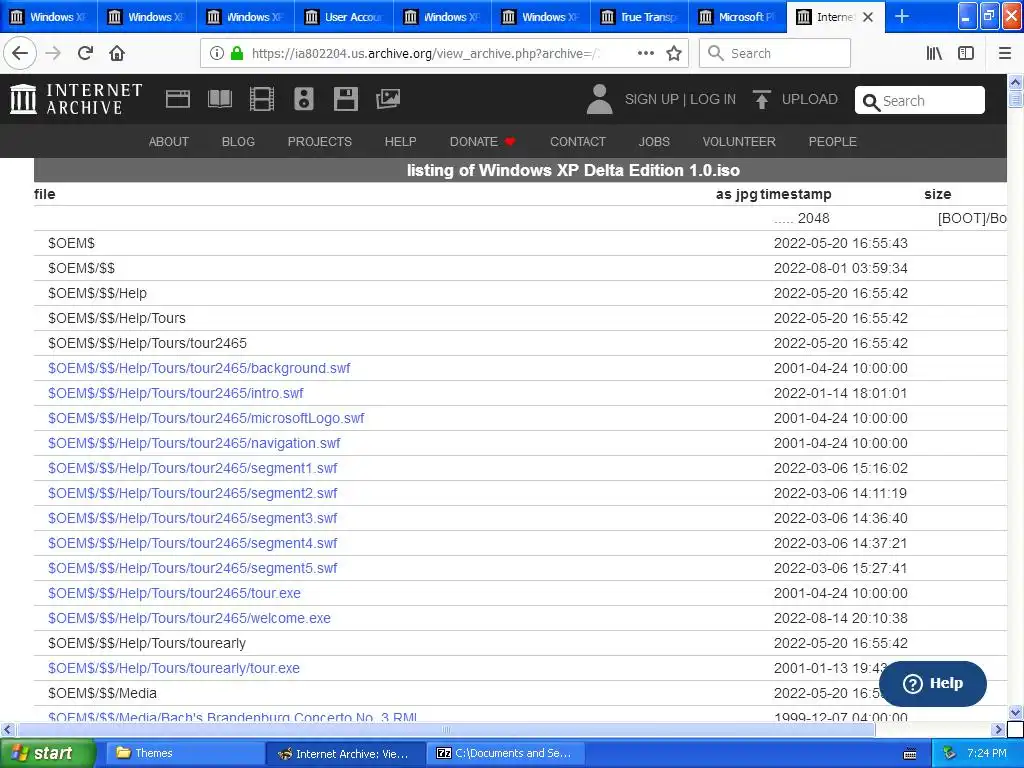Viewport: 1024px width, 768px height.
Task: Open navigation.swf file link
Action: point(194,443)
